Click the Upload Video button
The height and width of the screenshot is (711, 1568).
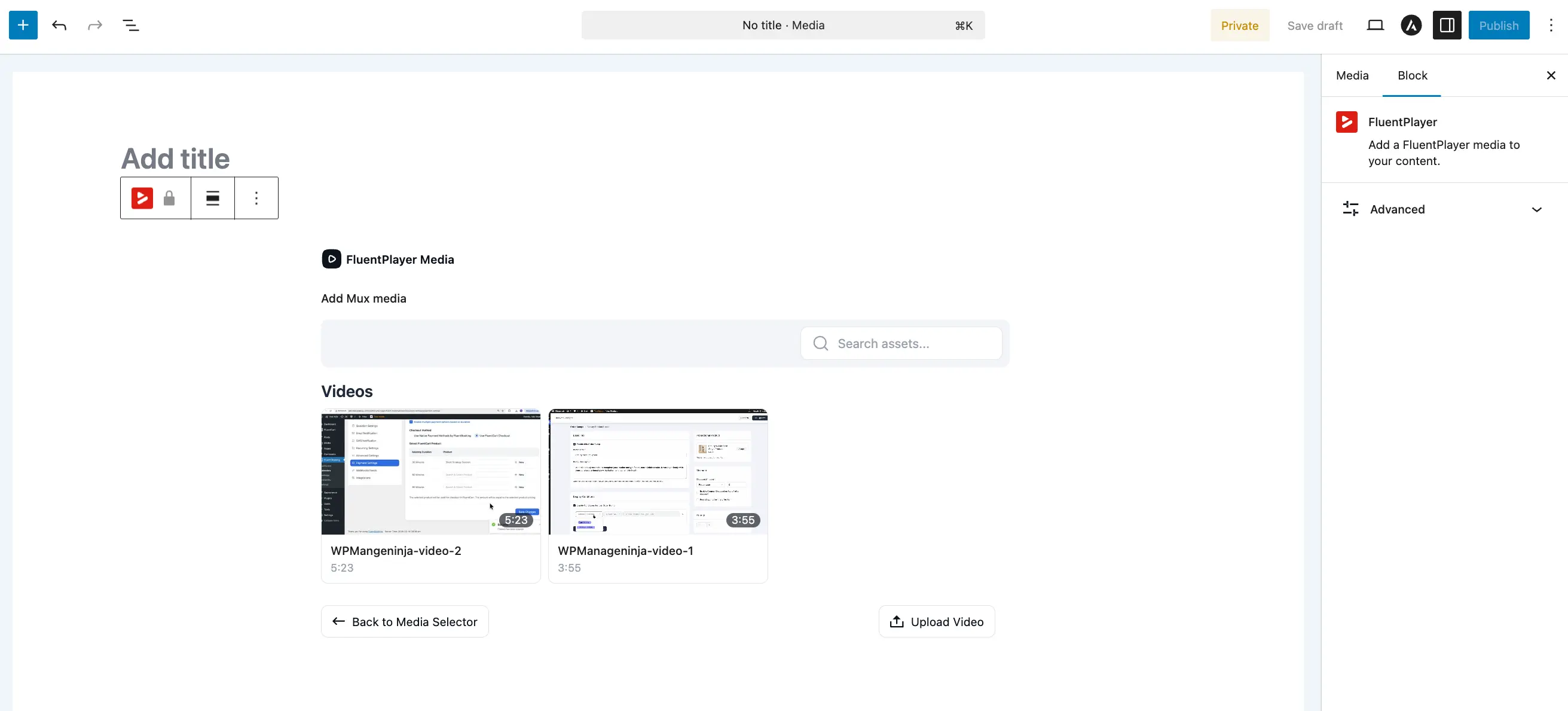(937, 621)
